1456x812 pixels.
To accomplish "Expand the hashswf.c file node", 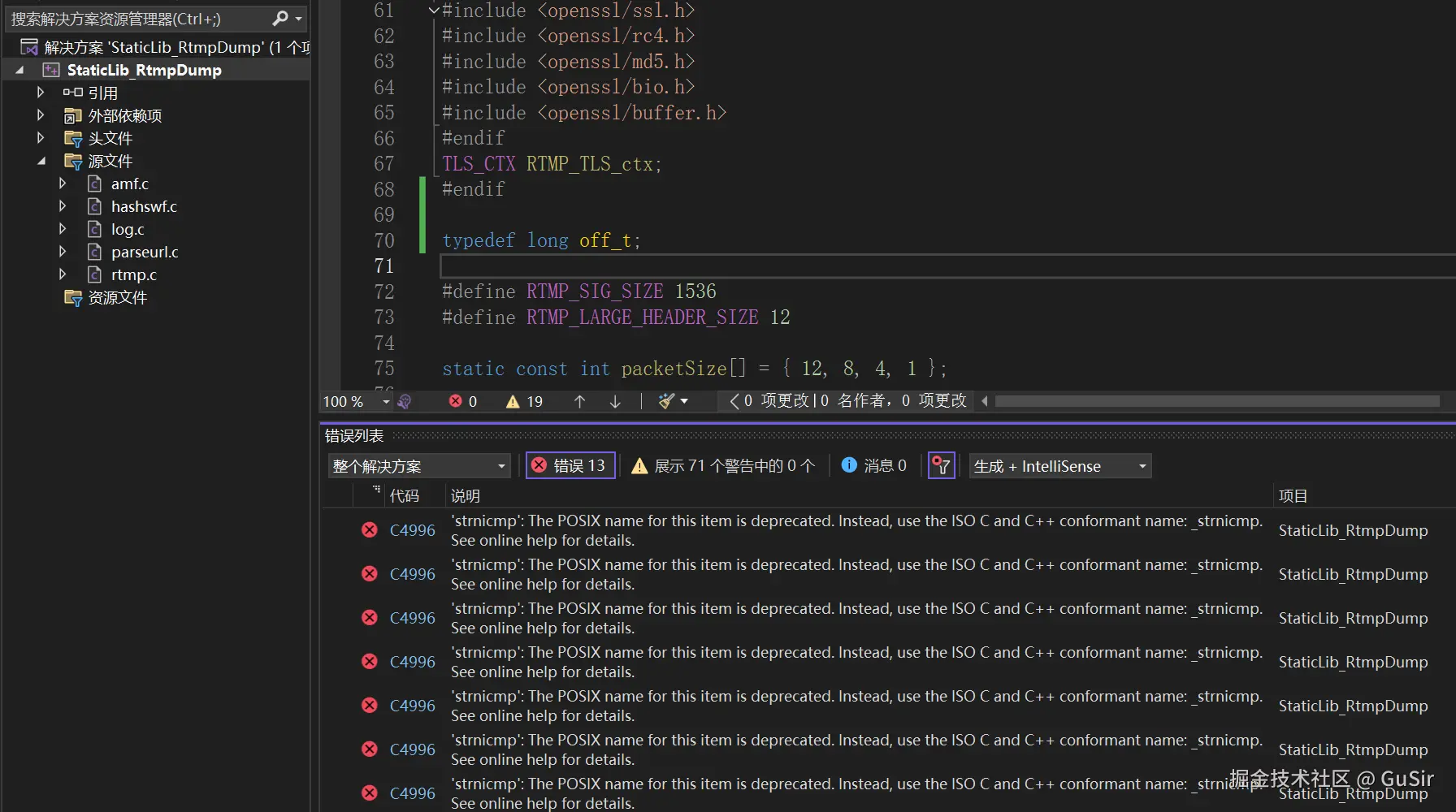I will click(63, 206).
